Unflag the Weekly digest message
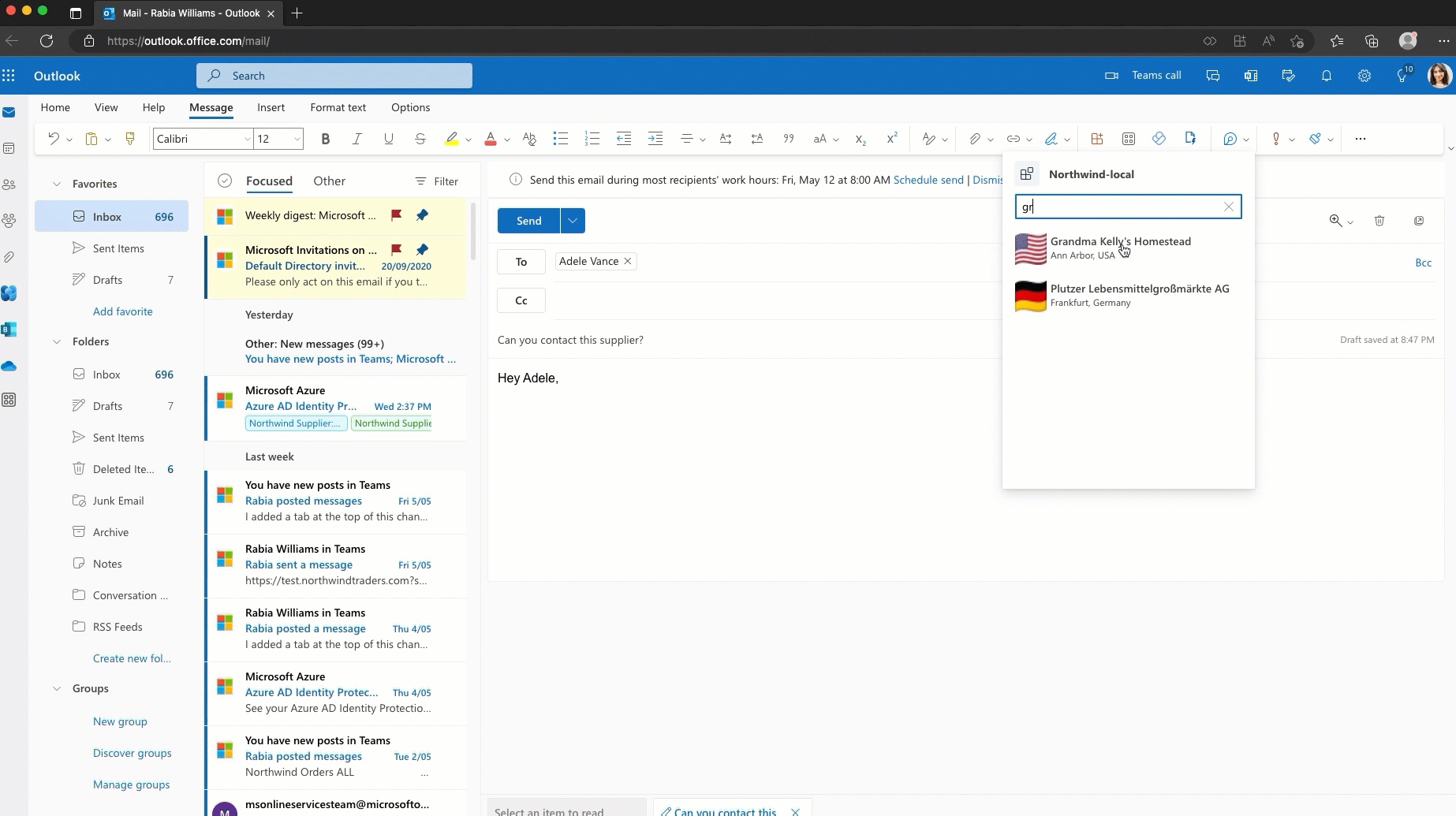The height and width of the screenshot is (816, 1456). click(x=397, y=214)
